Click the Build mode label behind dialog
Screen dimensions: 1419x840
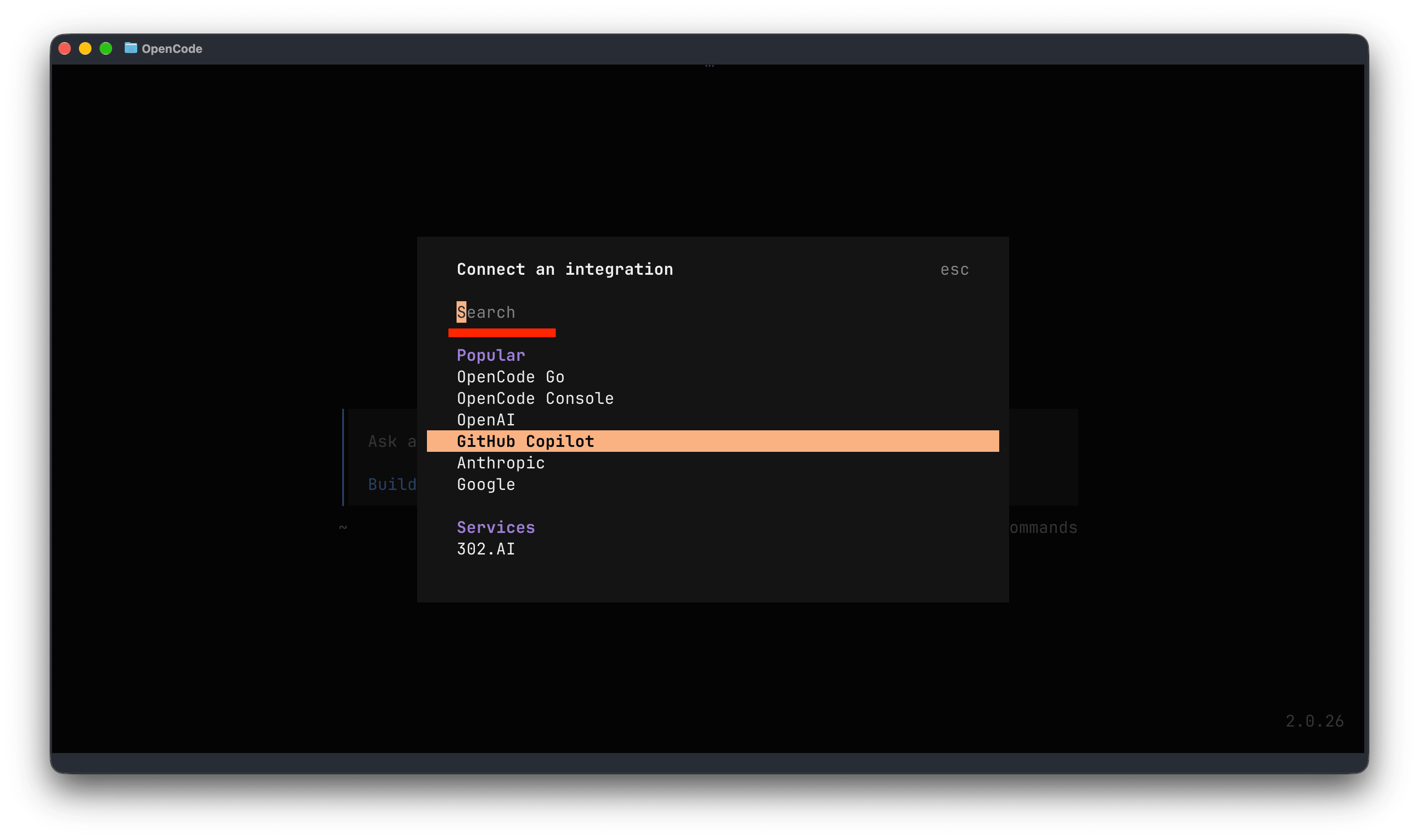point(392,484)
